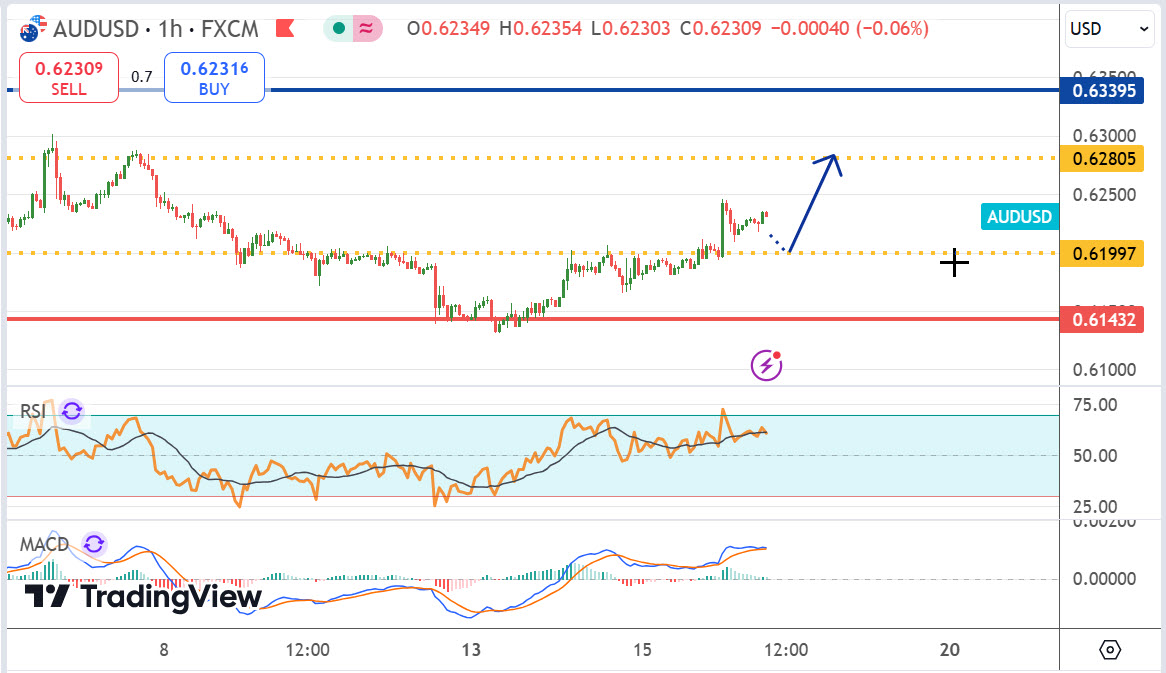Click the red flag icon beside FXCM
This screenshot has width=1166, height=673.
(284, 28)
